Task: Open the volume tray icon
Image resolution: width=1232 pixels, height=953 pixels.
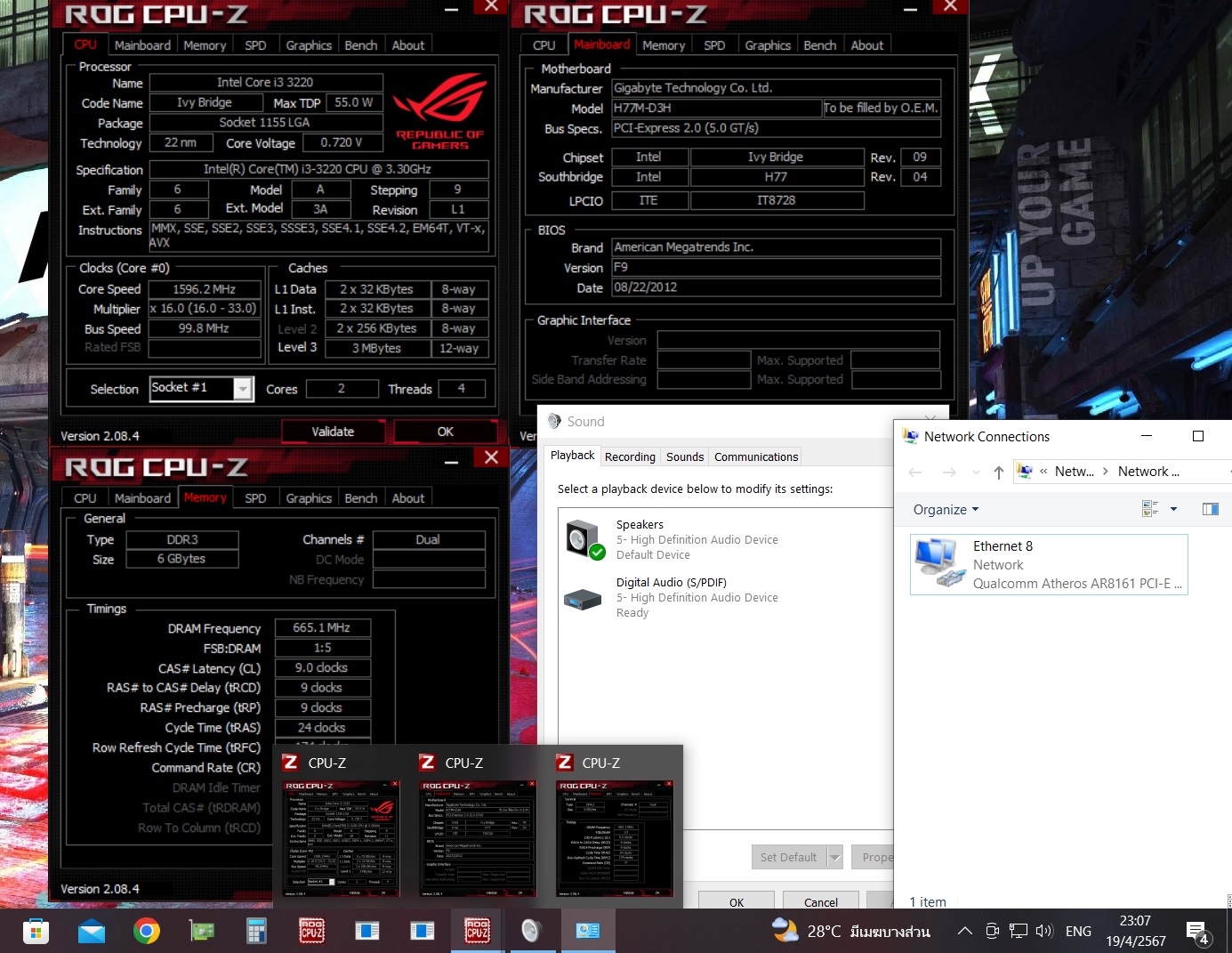Action: [1044, 931]
